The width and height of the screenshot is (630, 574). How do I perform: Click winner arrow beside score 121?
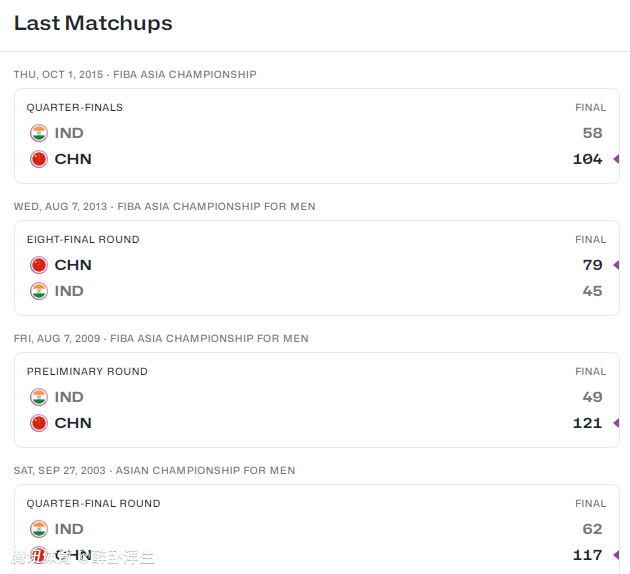point(616,423)
